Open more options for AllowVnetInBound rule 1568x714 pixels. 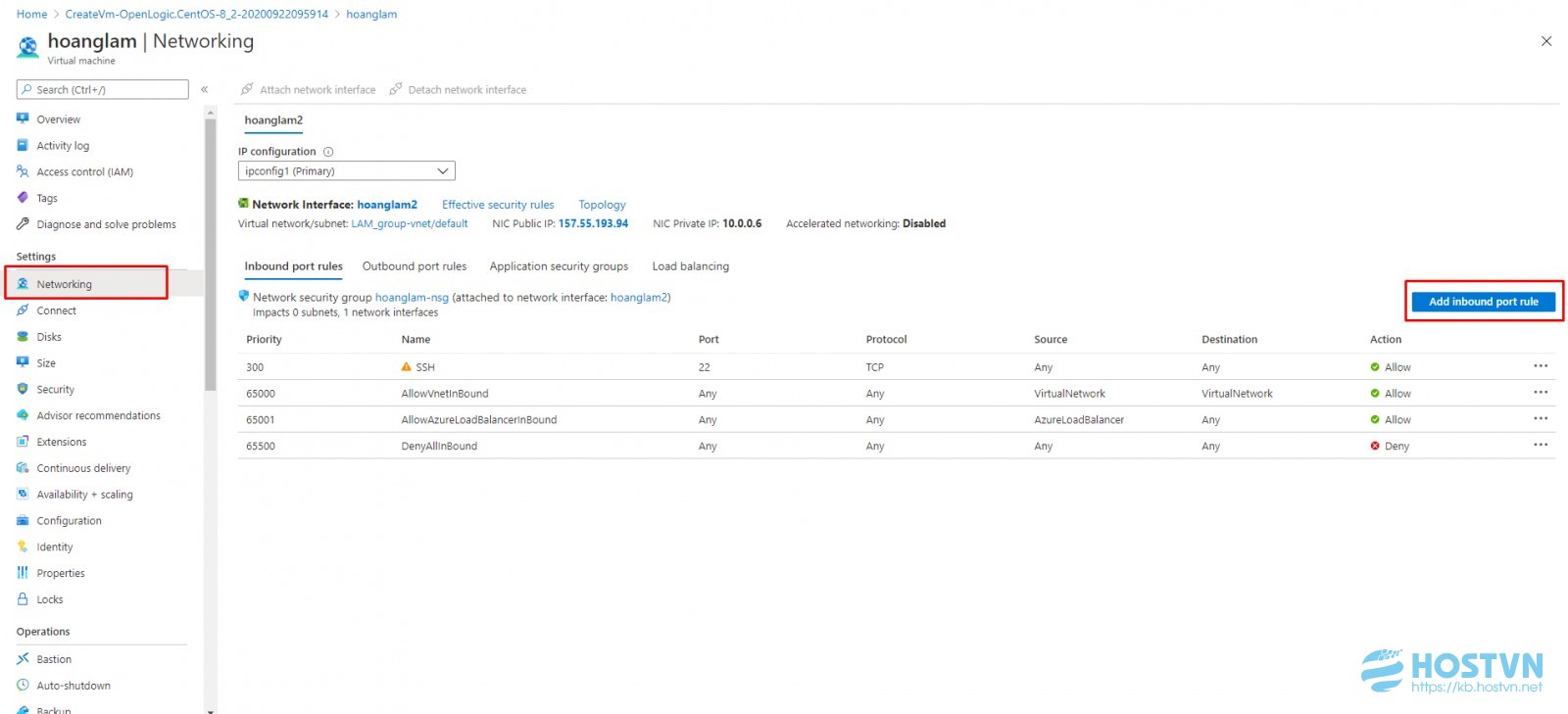click(1541, 393)
